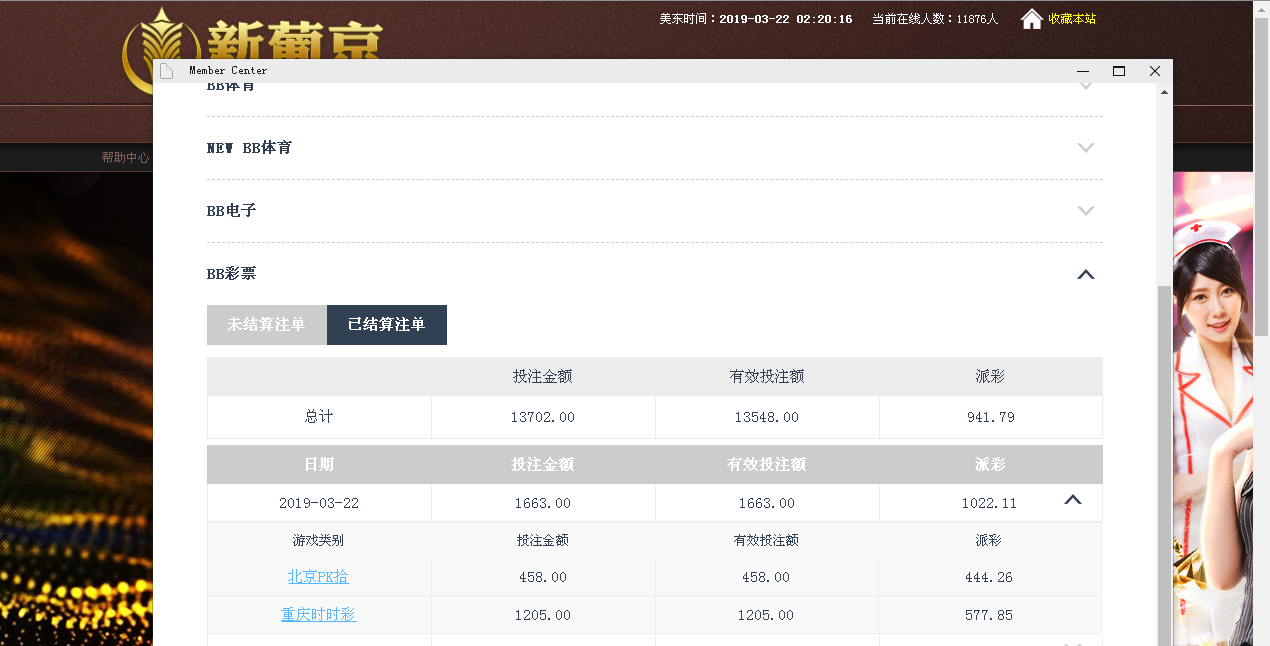Screen dimensions: 1270x646
Task: Click the 总计 row label
Action: 319,417
